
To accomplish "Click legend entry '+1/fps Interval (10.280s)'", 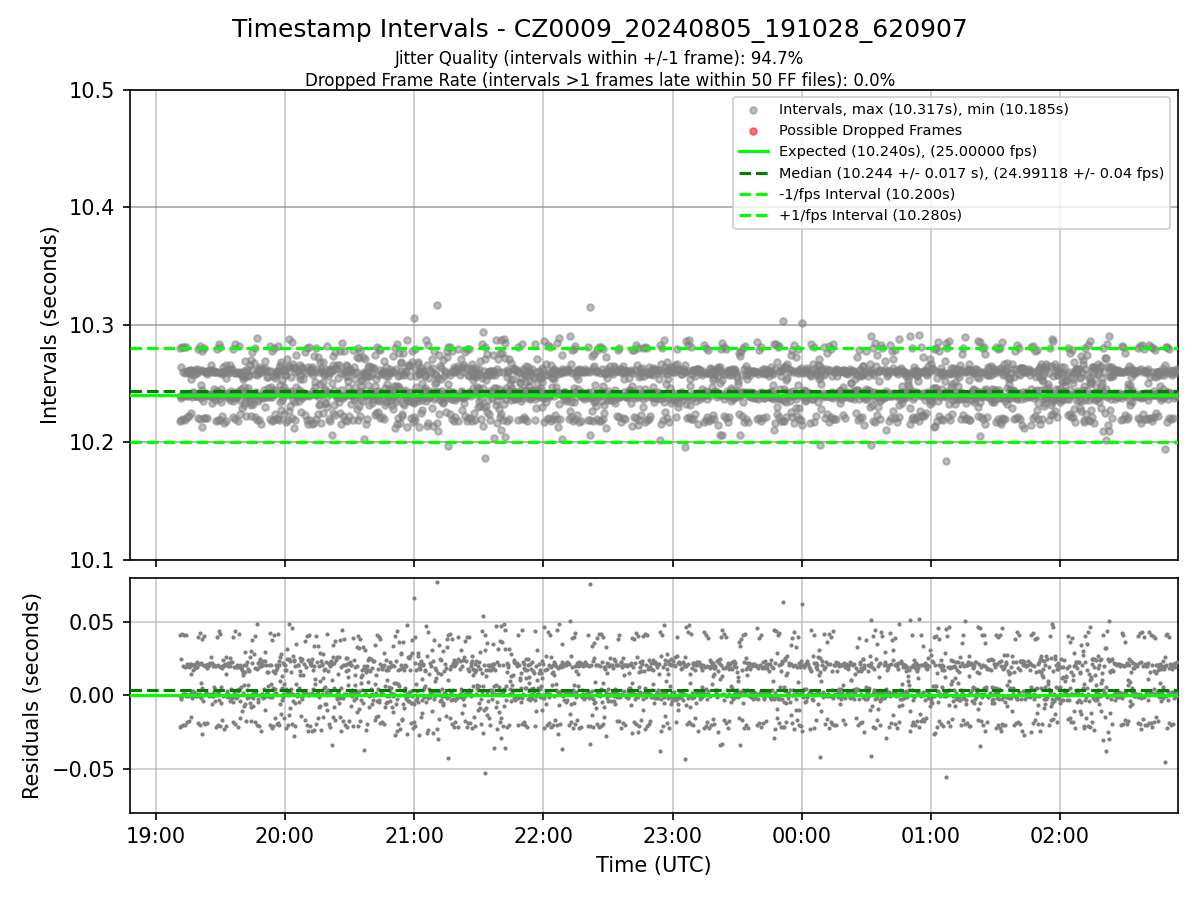I will [x=870, y=215].
